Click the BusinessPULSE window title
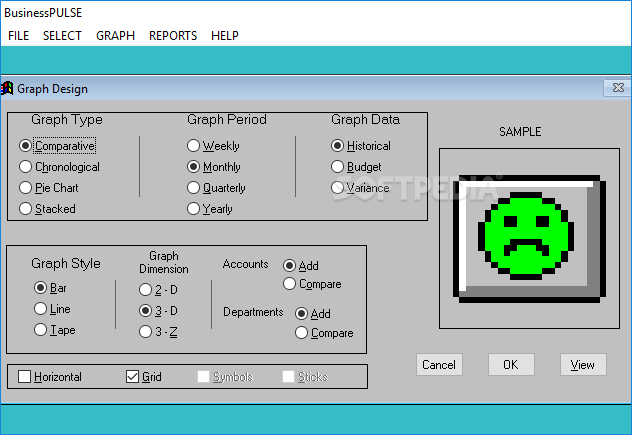The image size is (632, 435). (43, 13)
